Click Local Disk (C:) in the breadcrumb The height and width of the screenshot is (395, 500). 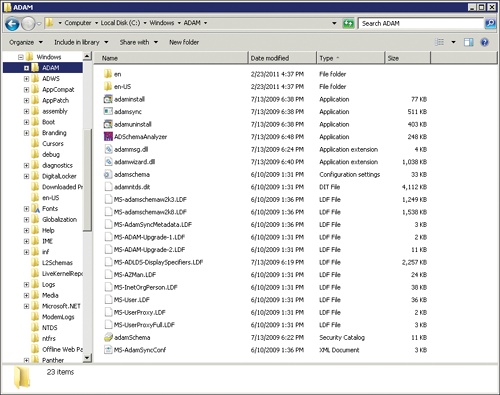[x=120, y=23]
